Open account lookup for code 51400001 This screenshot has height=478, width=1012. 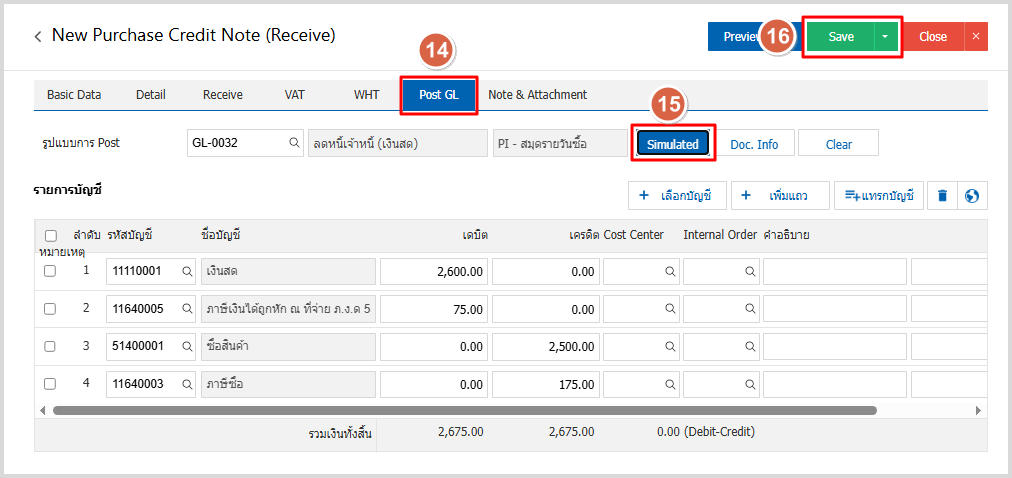point(186,347)
